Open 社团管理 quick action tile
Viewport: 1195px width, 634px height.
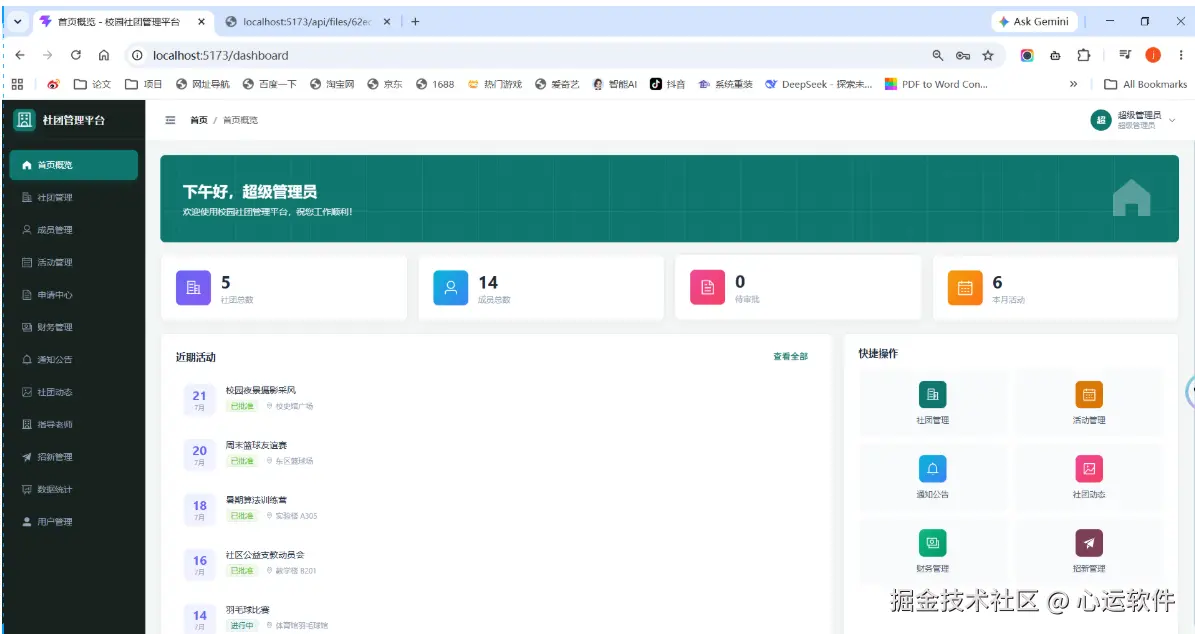(932, 403)
